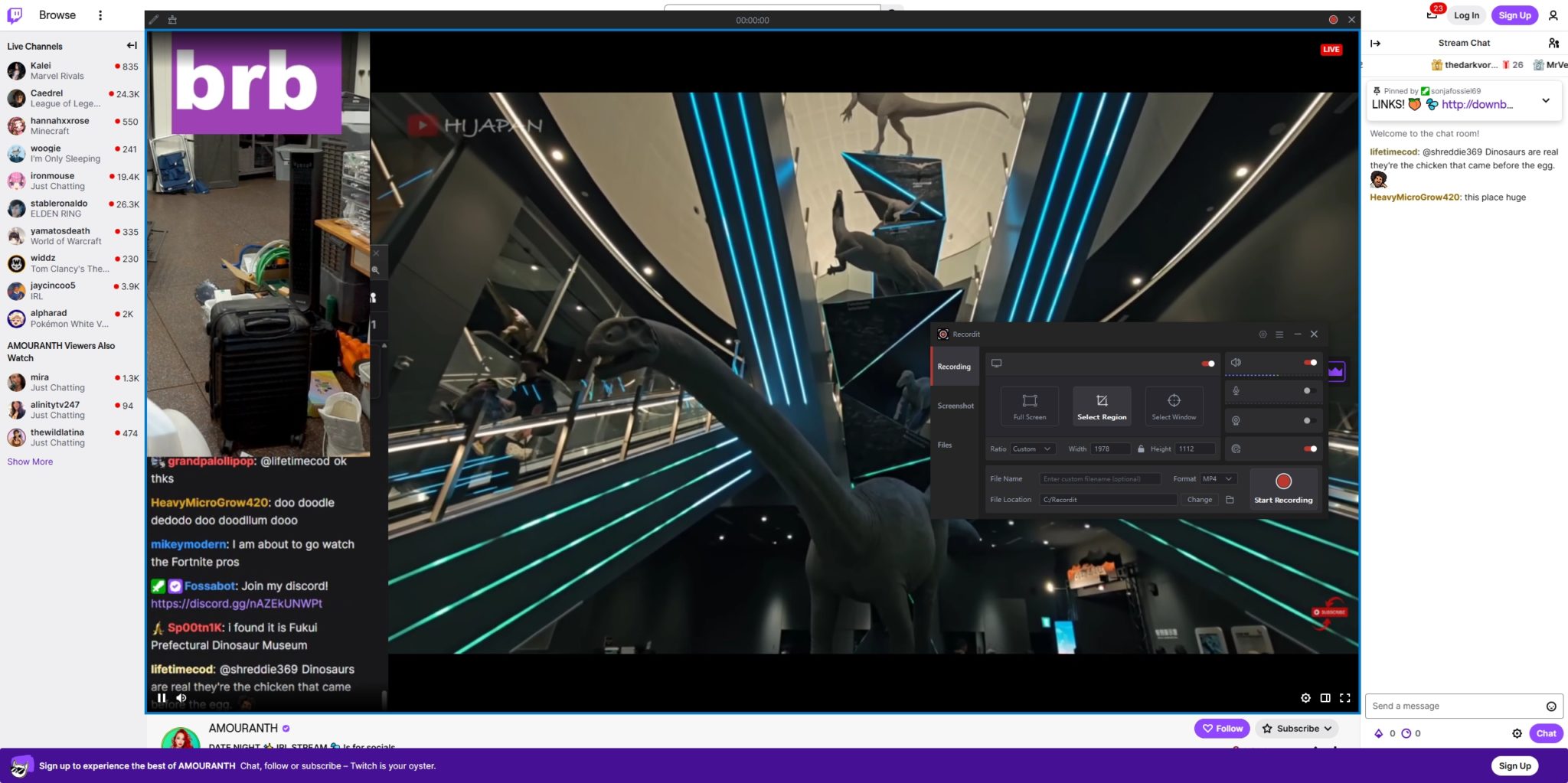Open the Files tab in Recordit
1568x783 pixels.
point(945,445)
